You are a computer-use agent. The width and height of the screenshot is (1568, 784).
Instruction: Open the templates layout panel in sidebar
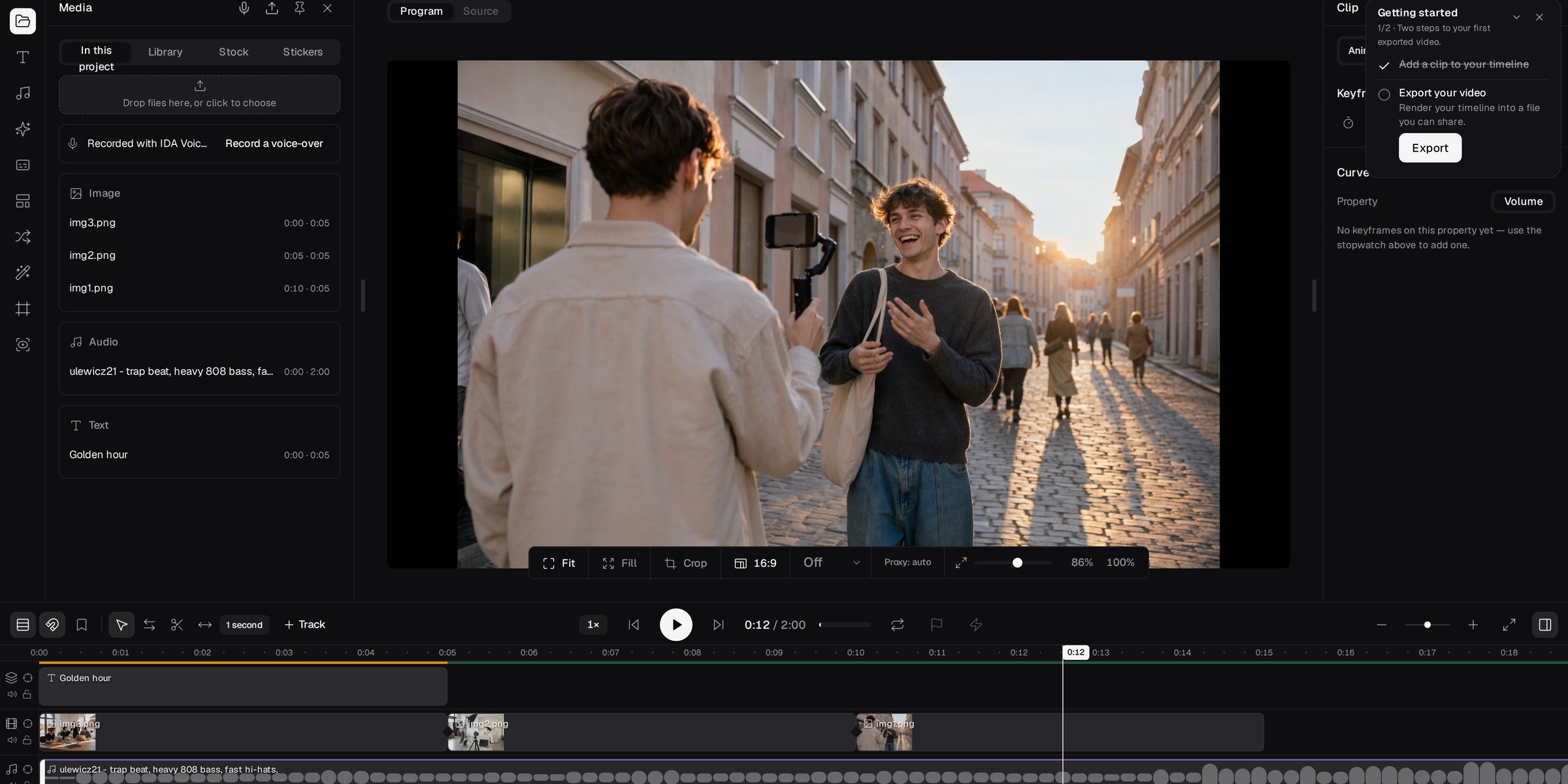coord(23,201)
